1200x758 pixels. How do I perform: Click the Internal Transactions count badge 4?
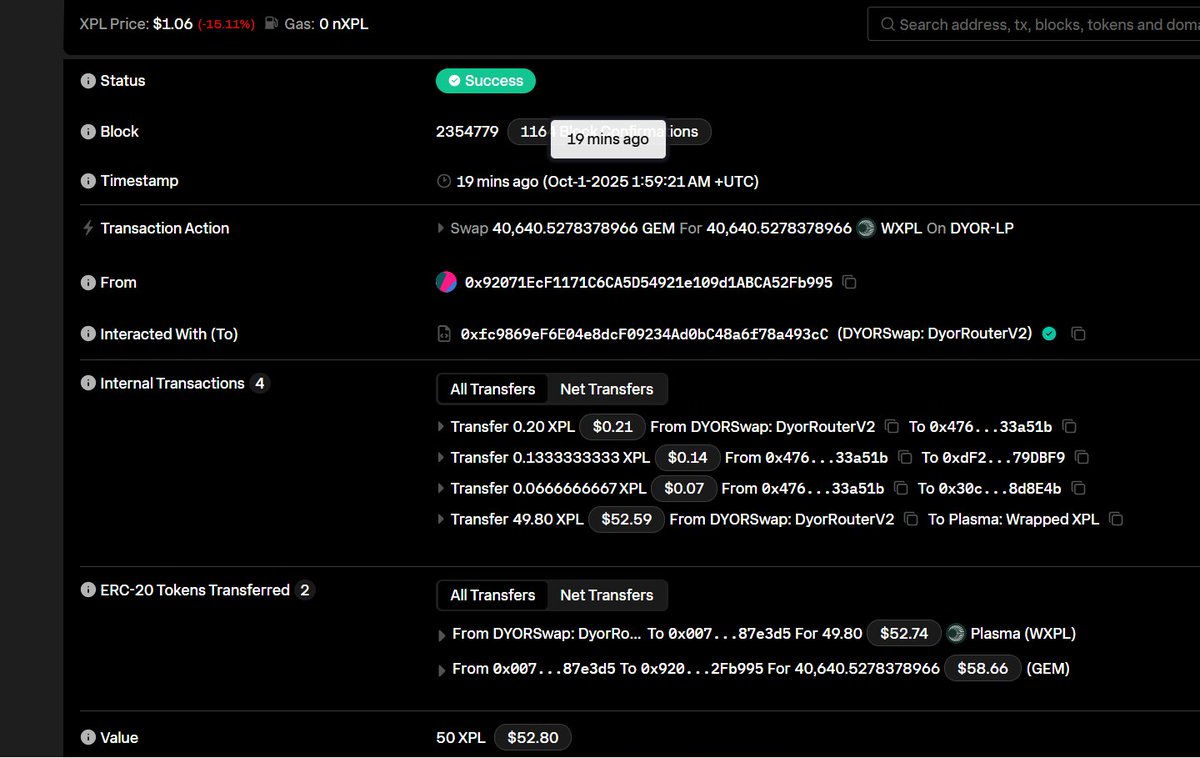pos(260,383)
